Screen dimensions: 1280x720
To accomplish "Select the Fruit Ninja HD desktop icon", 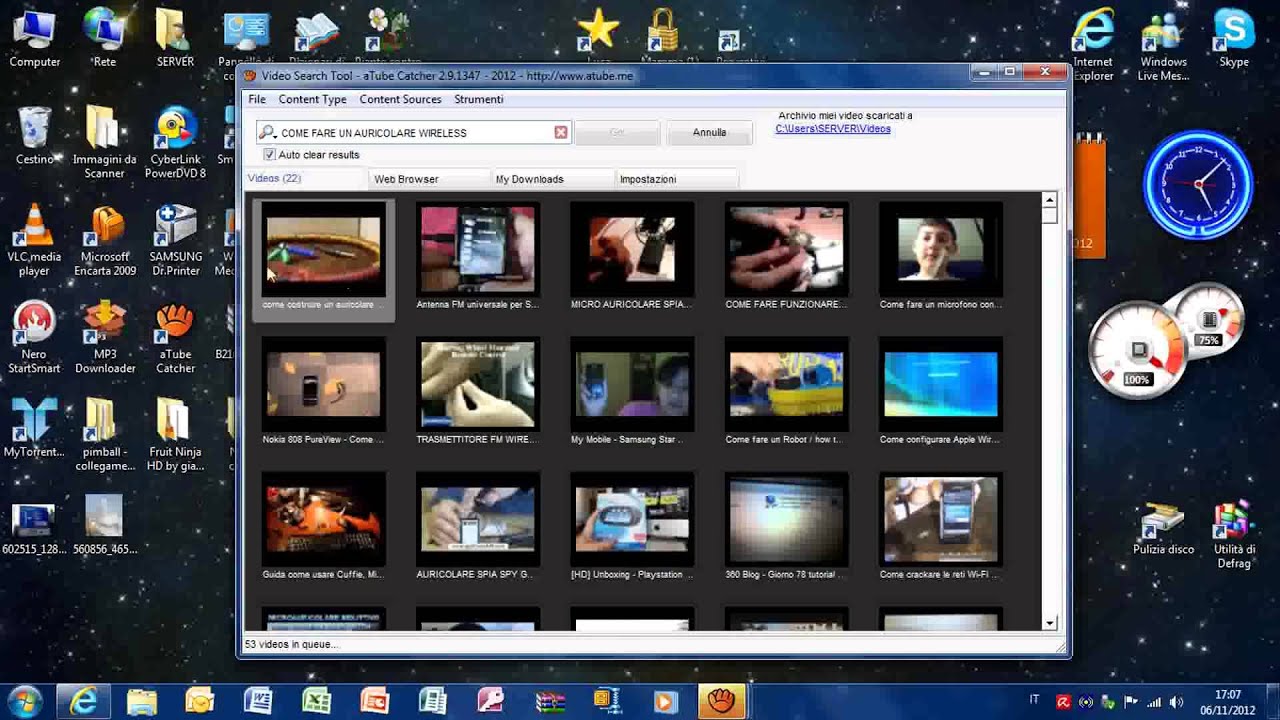I will [175, 435].
